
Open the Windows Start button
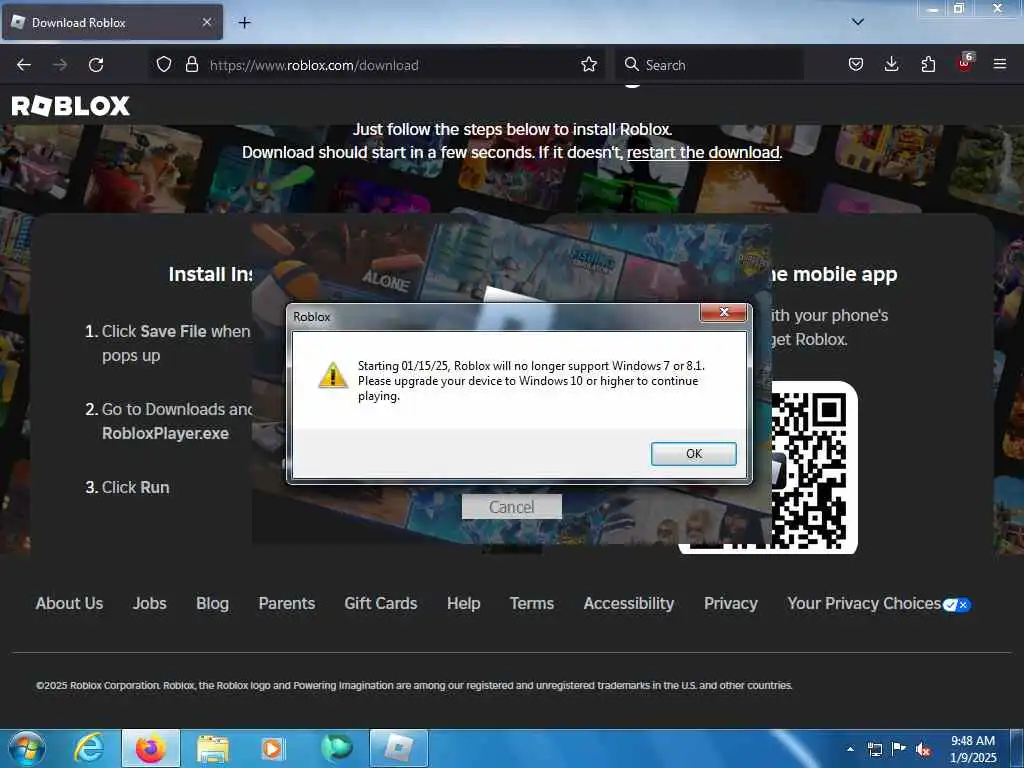click(26, 748)
